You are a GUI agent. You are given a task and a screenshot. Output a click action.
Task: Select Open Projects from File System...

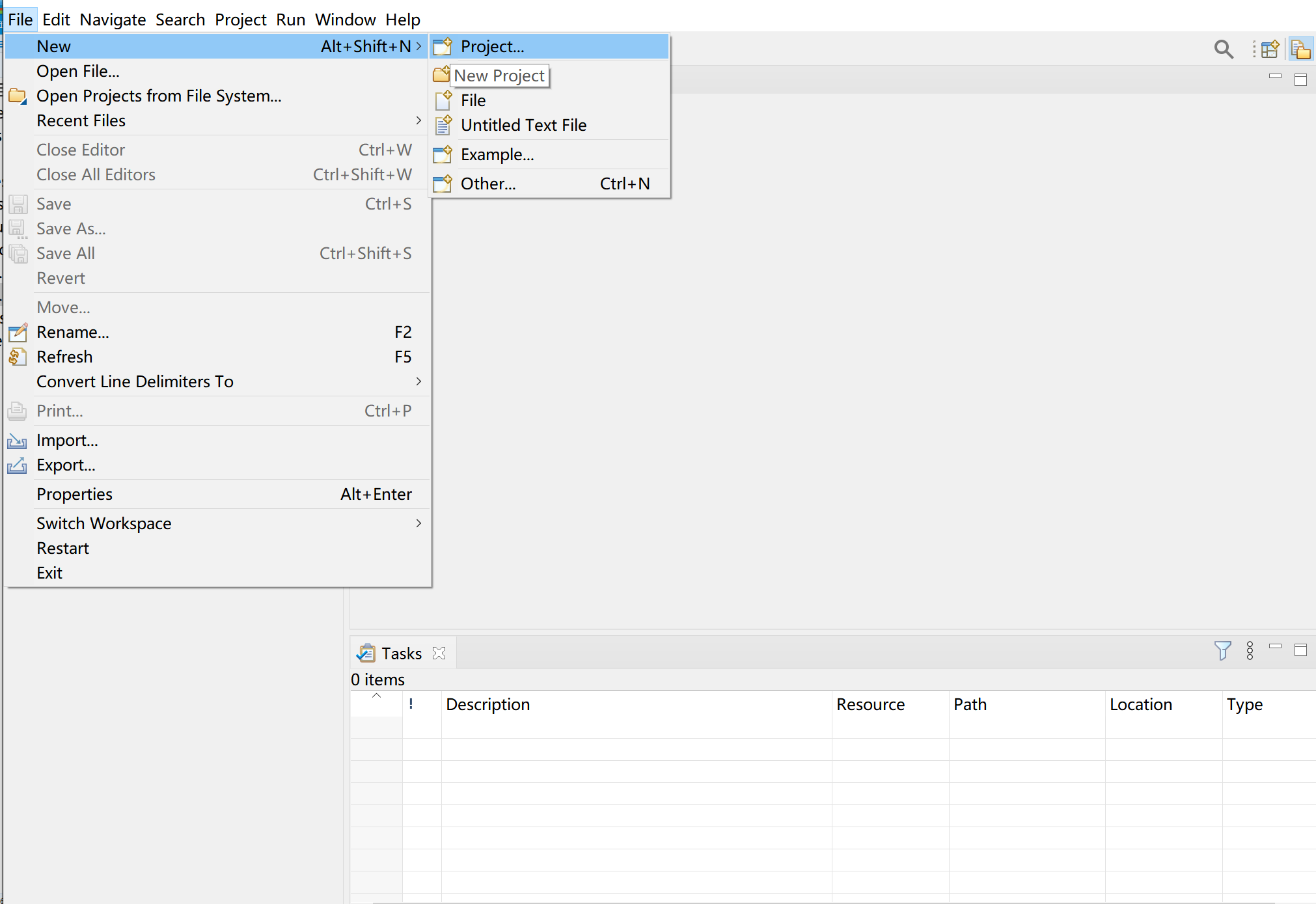pos(217,96)
